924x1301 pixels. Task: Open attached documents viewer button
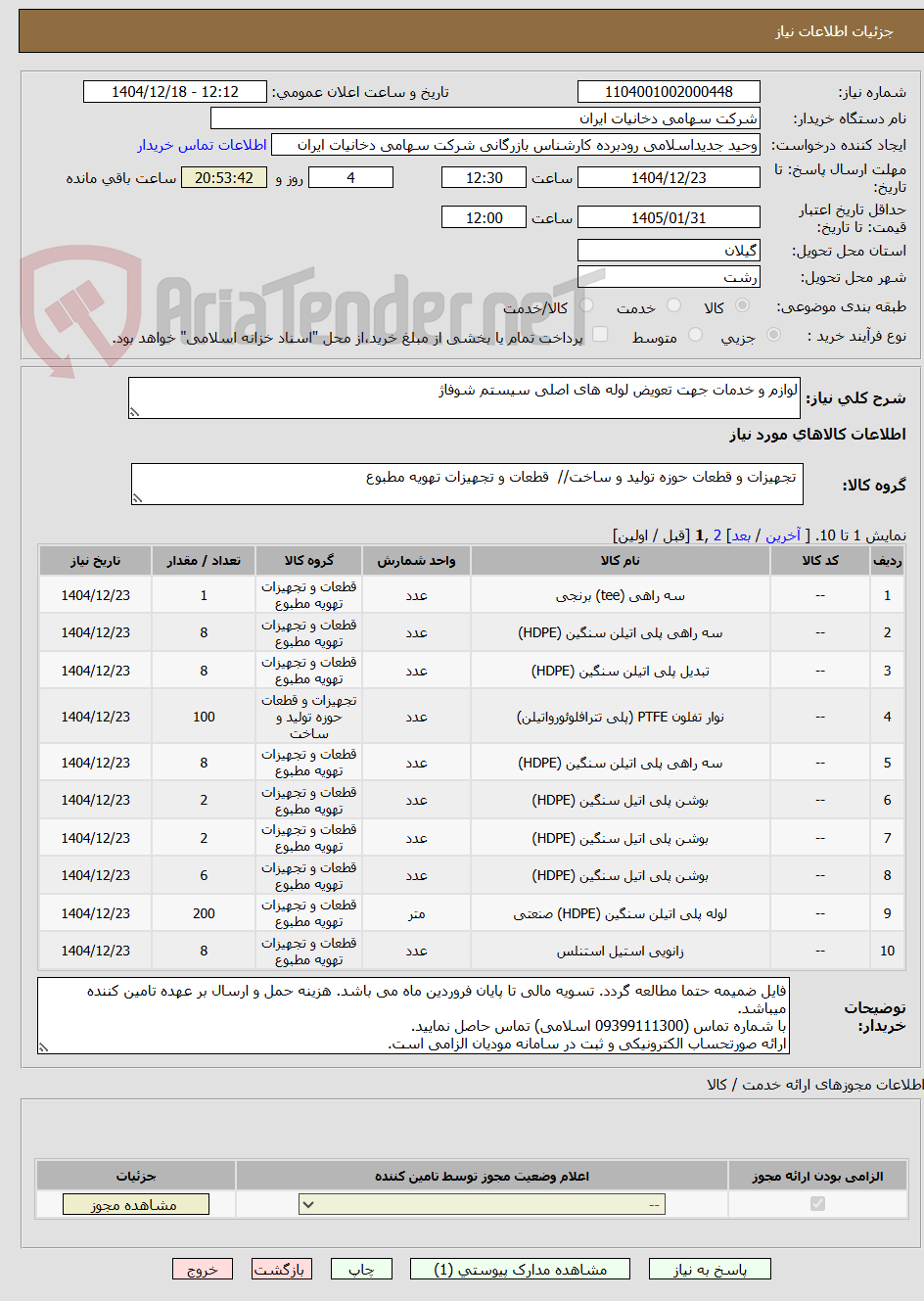point(521,1270)
